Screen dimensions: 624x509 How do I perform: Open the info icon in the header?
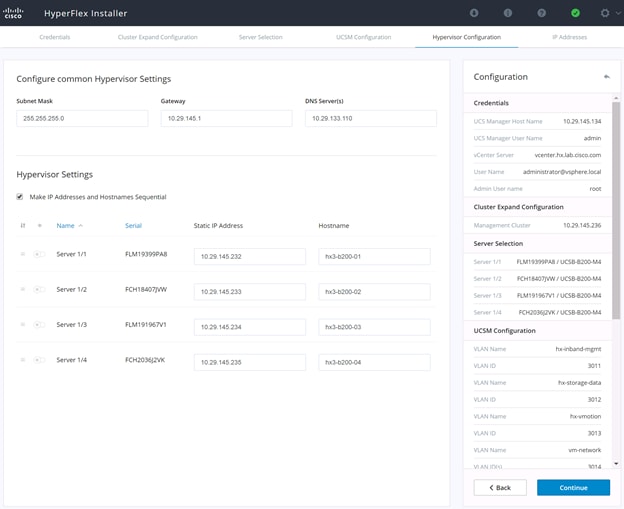pos(507,13)
